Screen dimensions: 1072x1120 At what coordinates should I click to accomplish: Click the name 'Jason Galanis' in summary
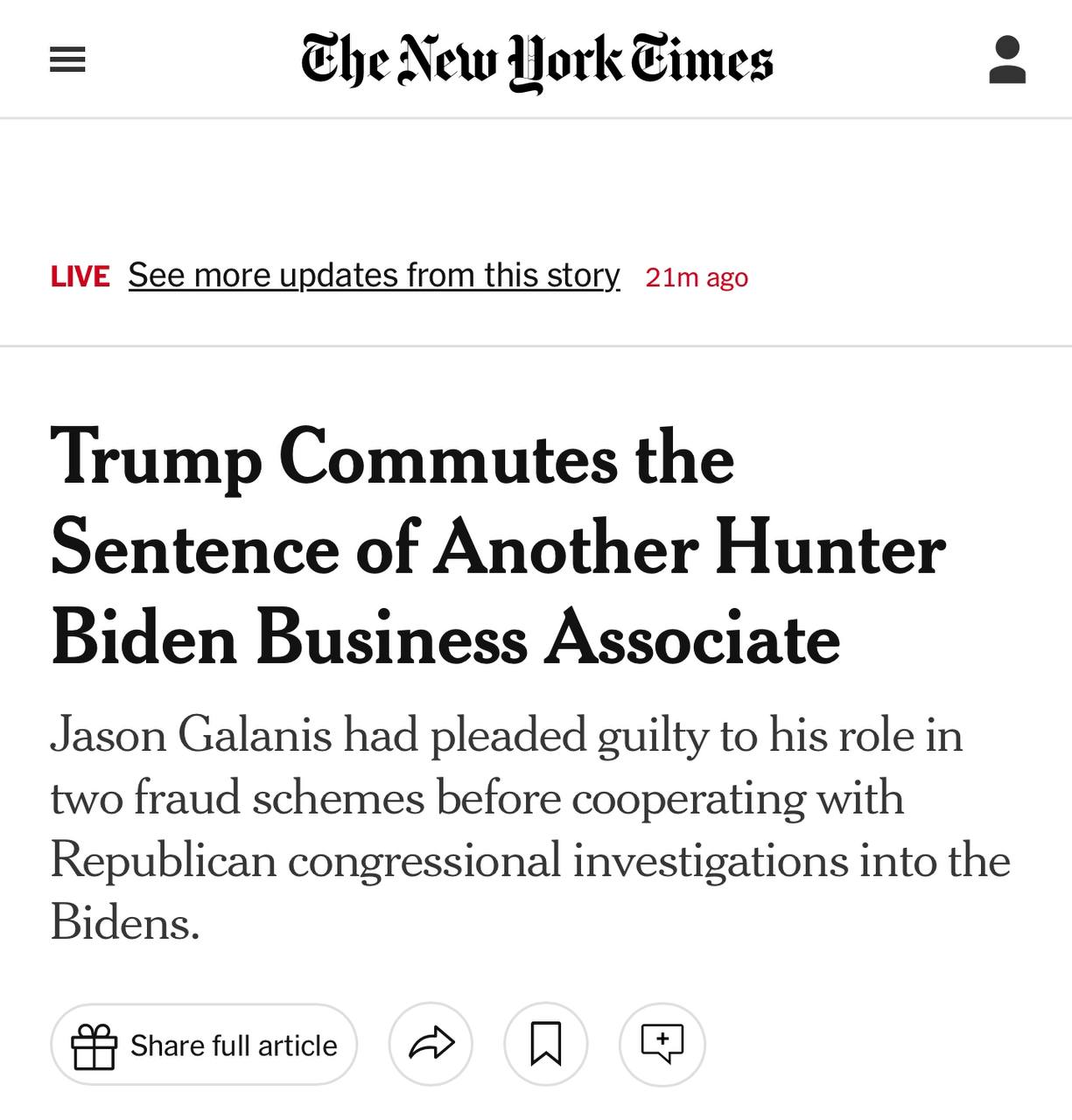[192, 735]
